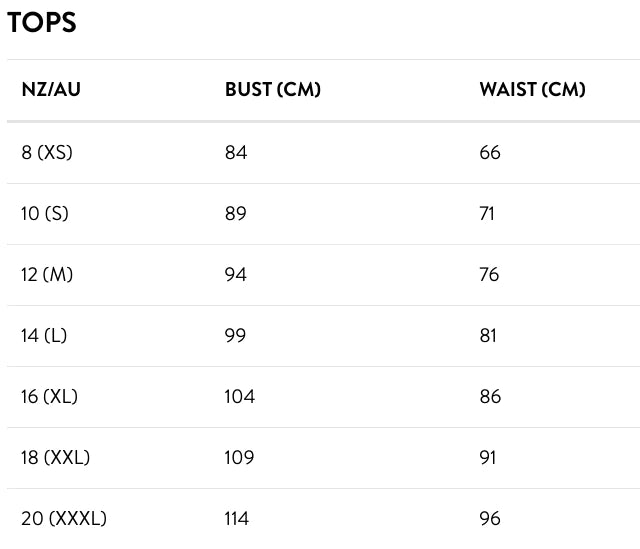Select the 12 (M) size label
Viewport: 640px width, 549px height.
click(47, 274)
